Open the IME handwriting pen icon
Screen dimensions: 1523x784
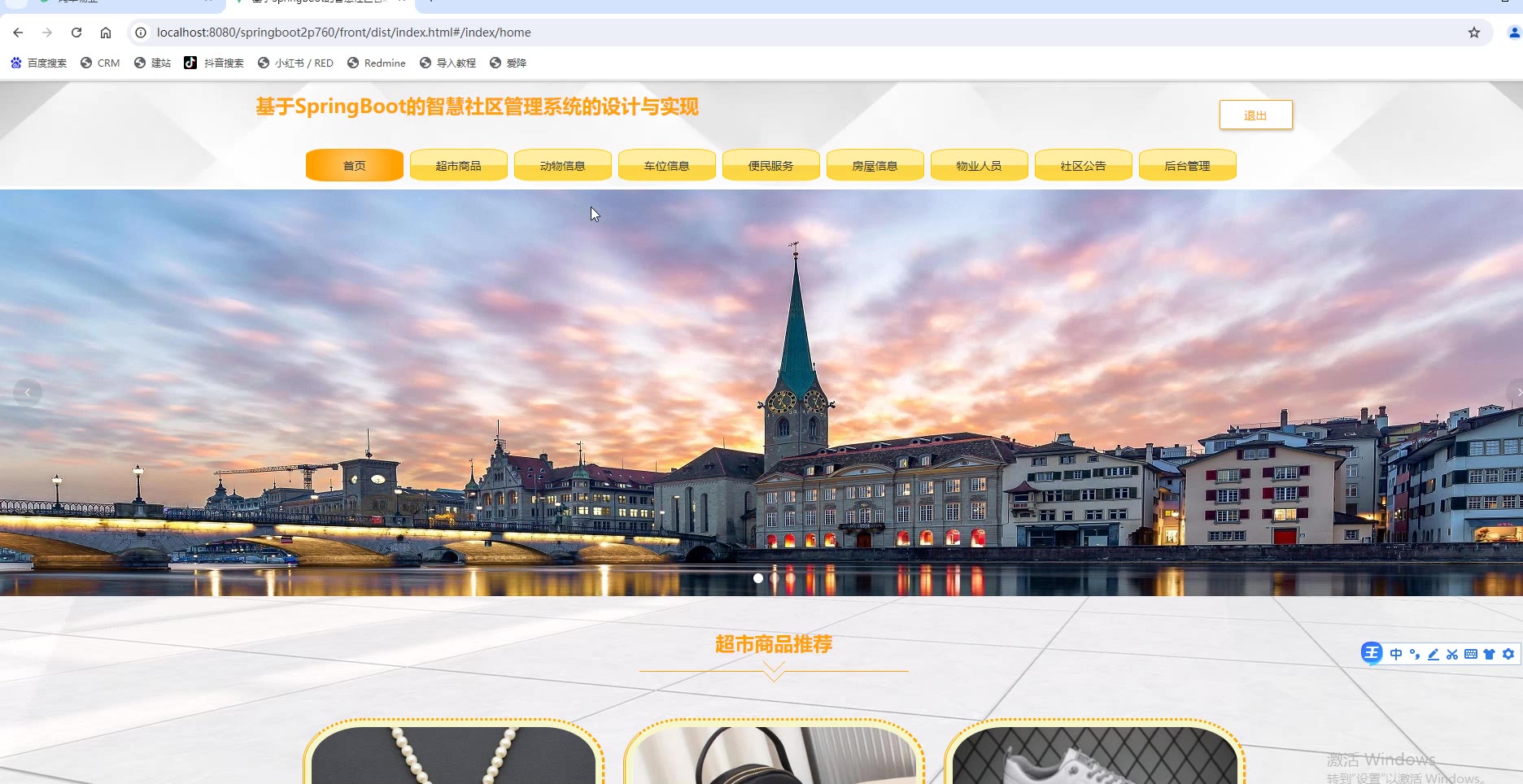[x=1434, y=654]
